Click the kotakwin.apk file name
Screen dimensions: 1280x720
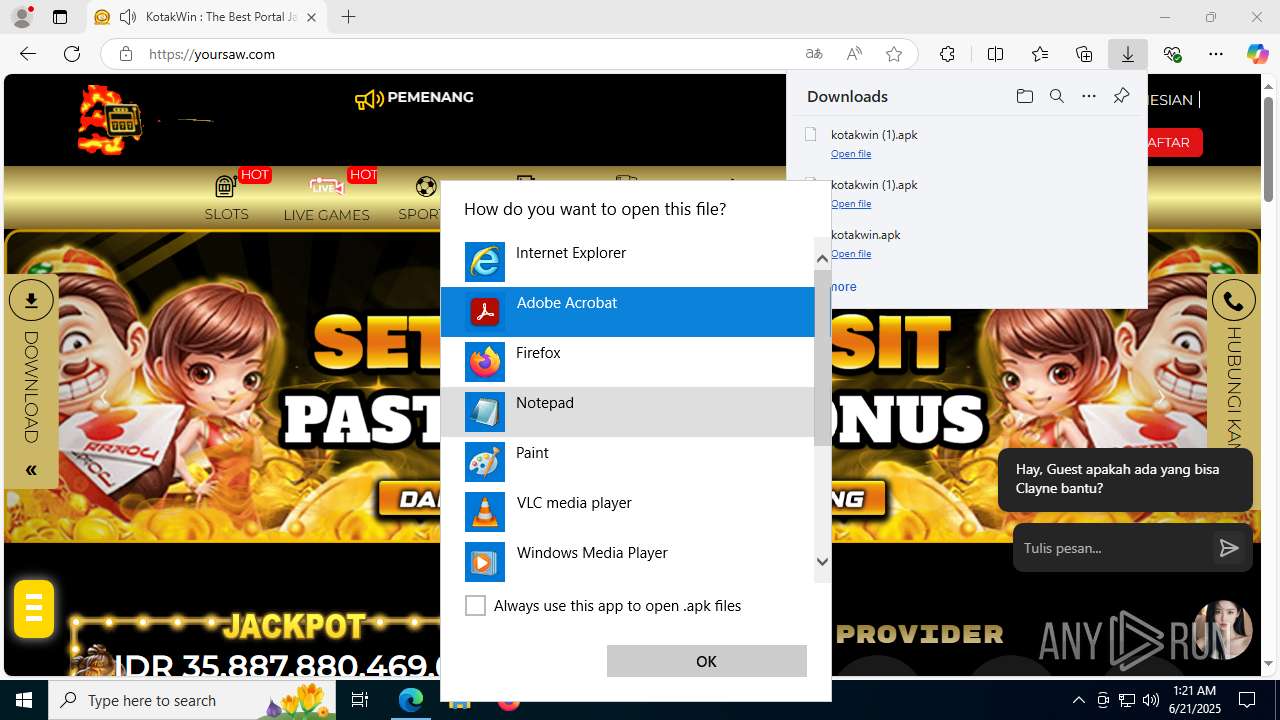(866, 235)
